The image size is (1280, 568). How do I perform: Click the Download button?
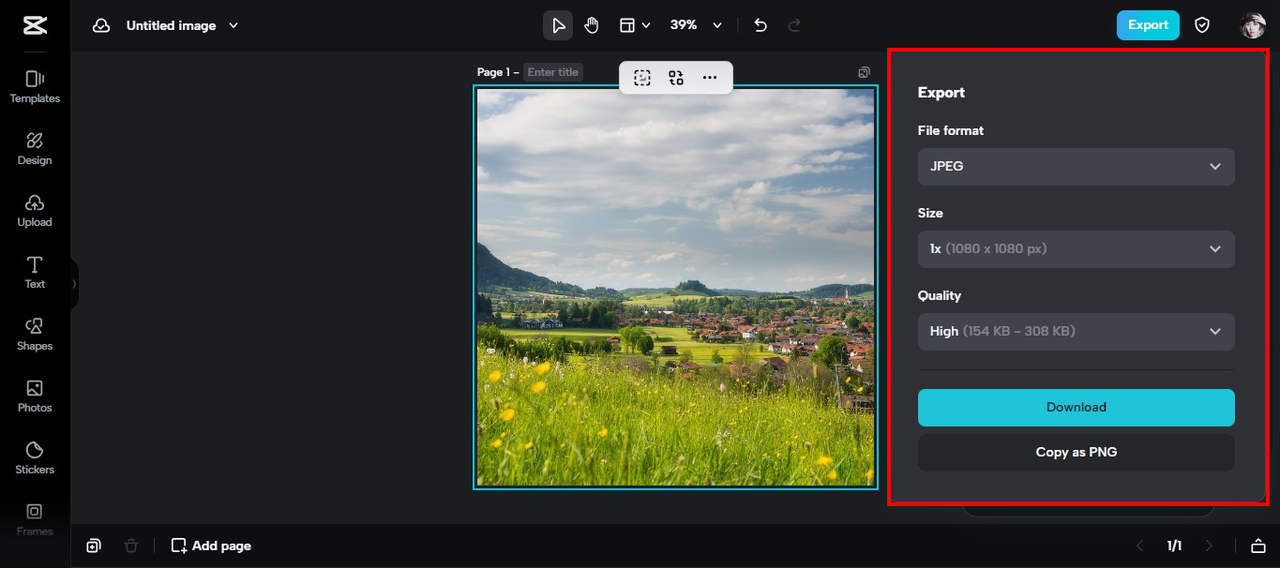point(1076,407)
